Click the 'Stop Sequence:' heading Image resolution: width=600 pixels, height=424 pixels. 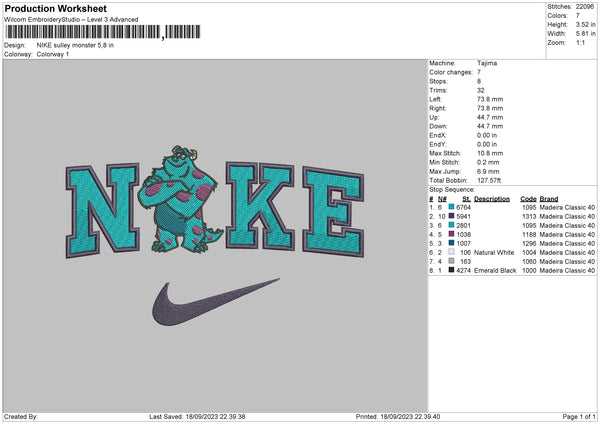[x=452, y=190]
